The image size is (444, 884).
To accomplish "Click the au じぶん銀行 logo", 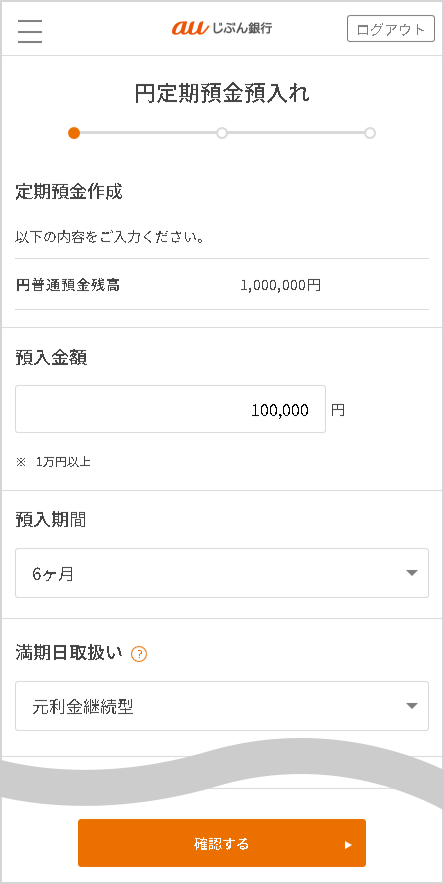I will (222, 28).
